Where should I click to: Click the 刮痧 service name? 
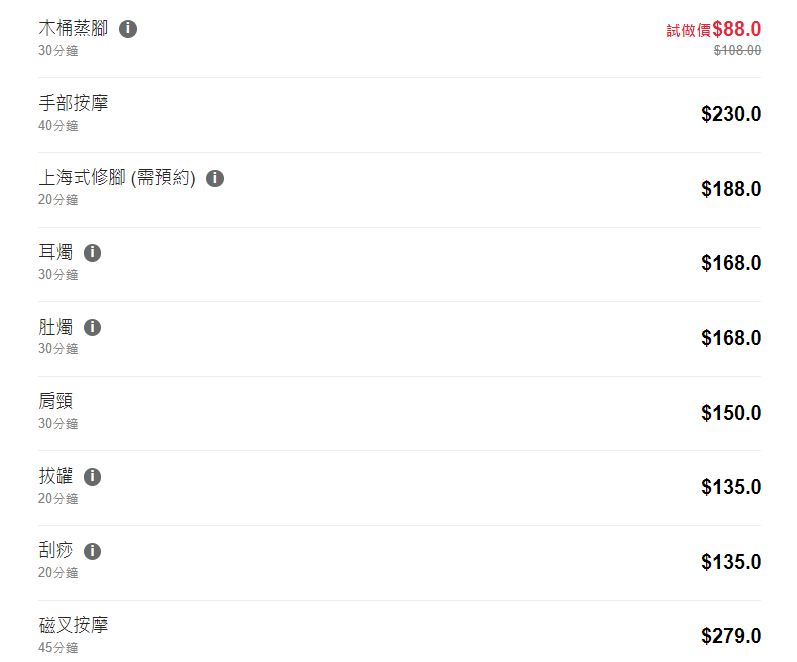[56, 551]
